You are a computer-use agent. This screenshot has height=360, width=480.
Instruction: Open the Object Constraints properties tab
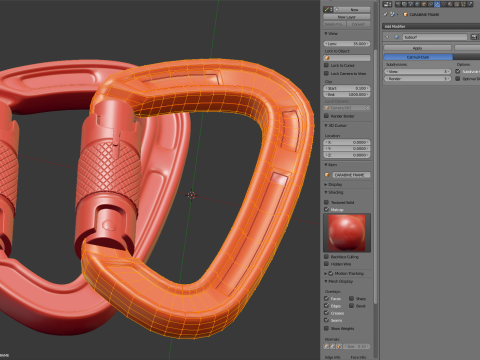coord(430,4)
